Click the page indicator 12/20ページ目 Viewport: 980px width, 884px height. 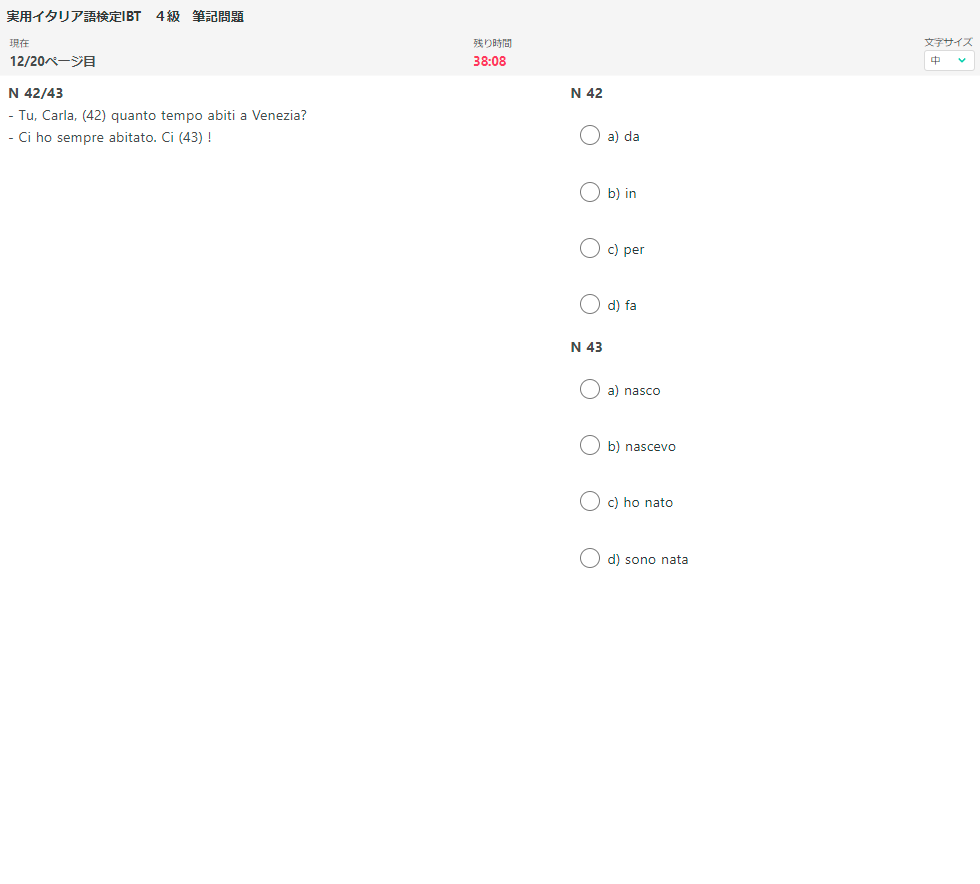coord(52,61)
